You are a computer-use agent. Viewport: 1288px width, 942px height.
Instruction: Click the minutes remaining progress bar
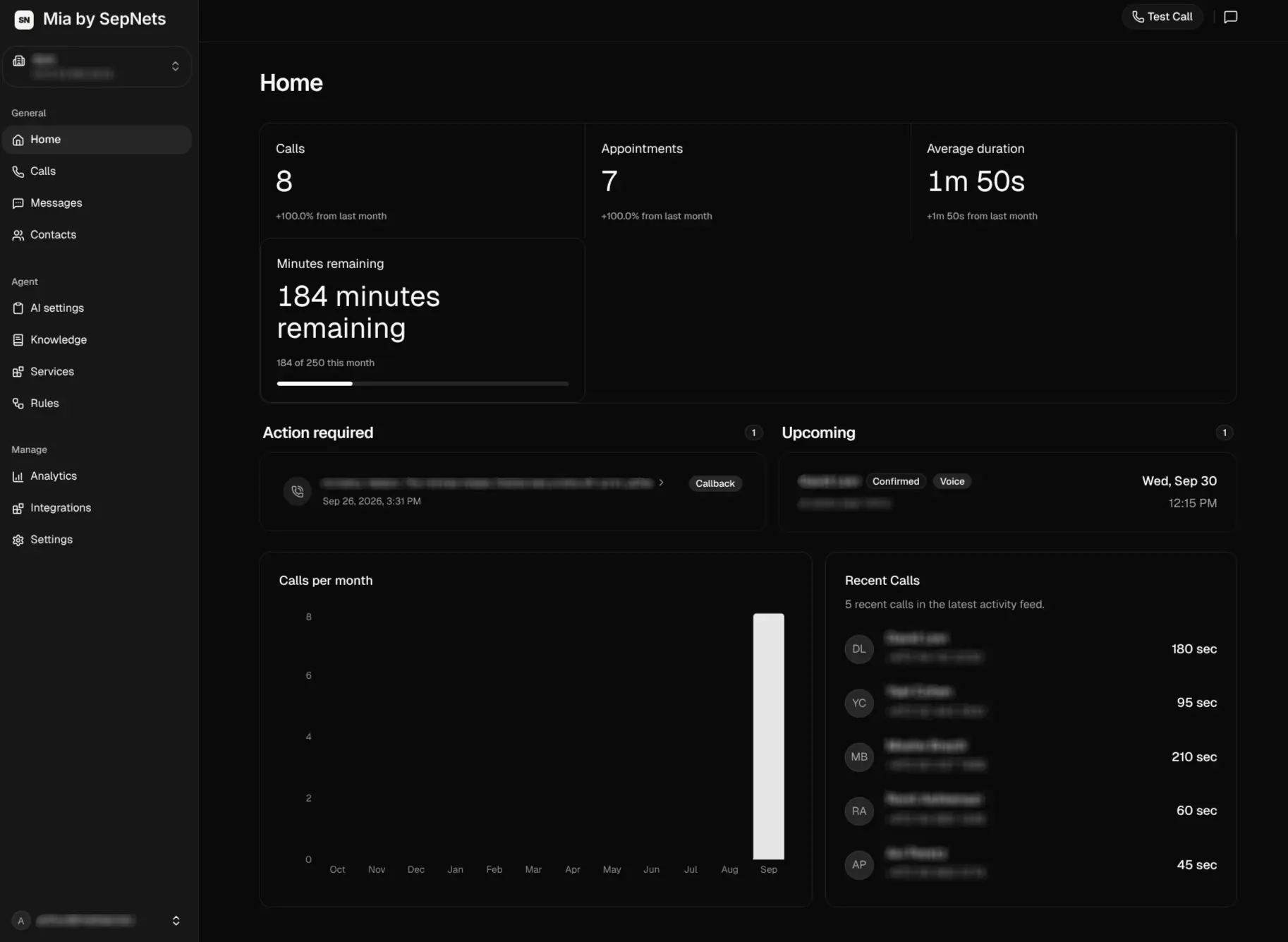pos(423,384)
